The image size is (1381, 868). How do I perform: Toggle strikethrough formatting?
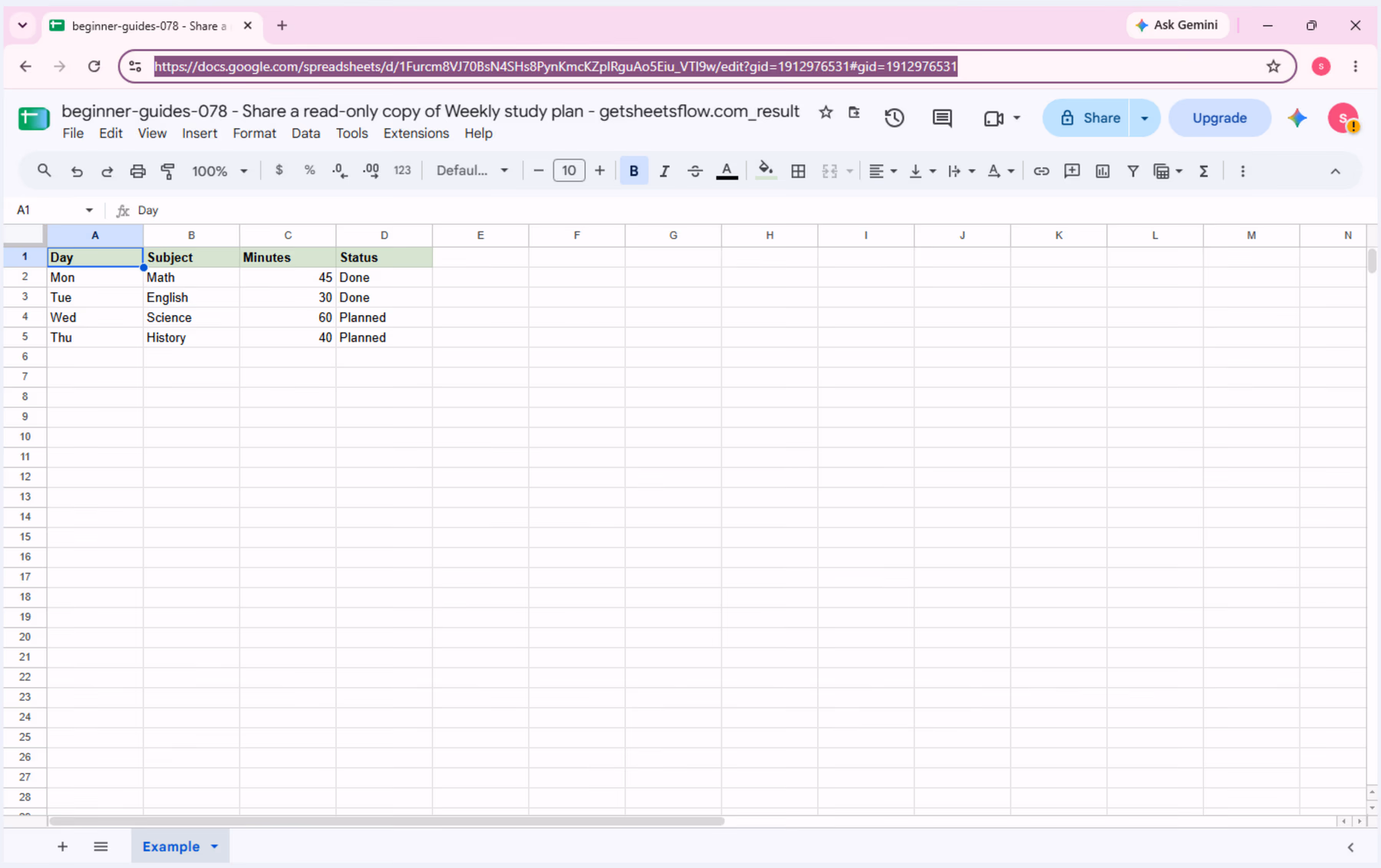click(x=695, y=171)
